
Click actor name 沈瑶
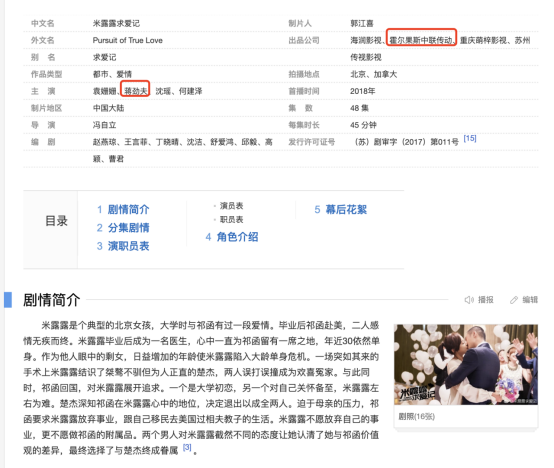(x=163, y=91)
